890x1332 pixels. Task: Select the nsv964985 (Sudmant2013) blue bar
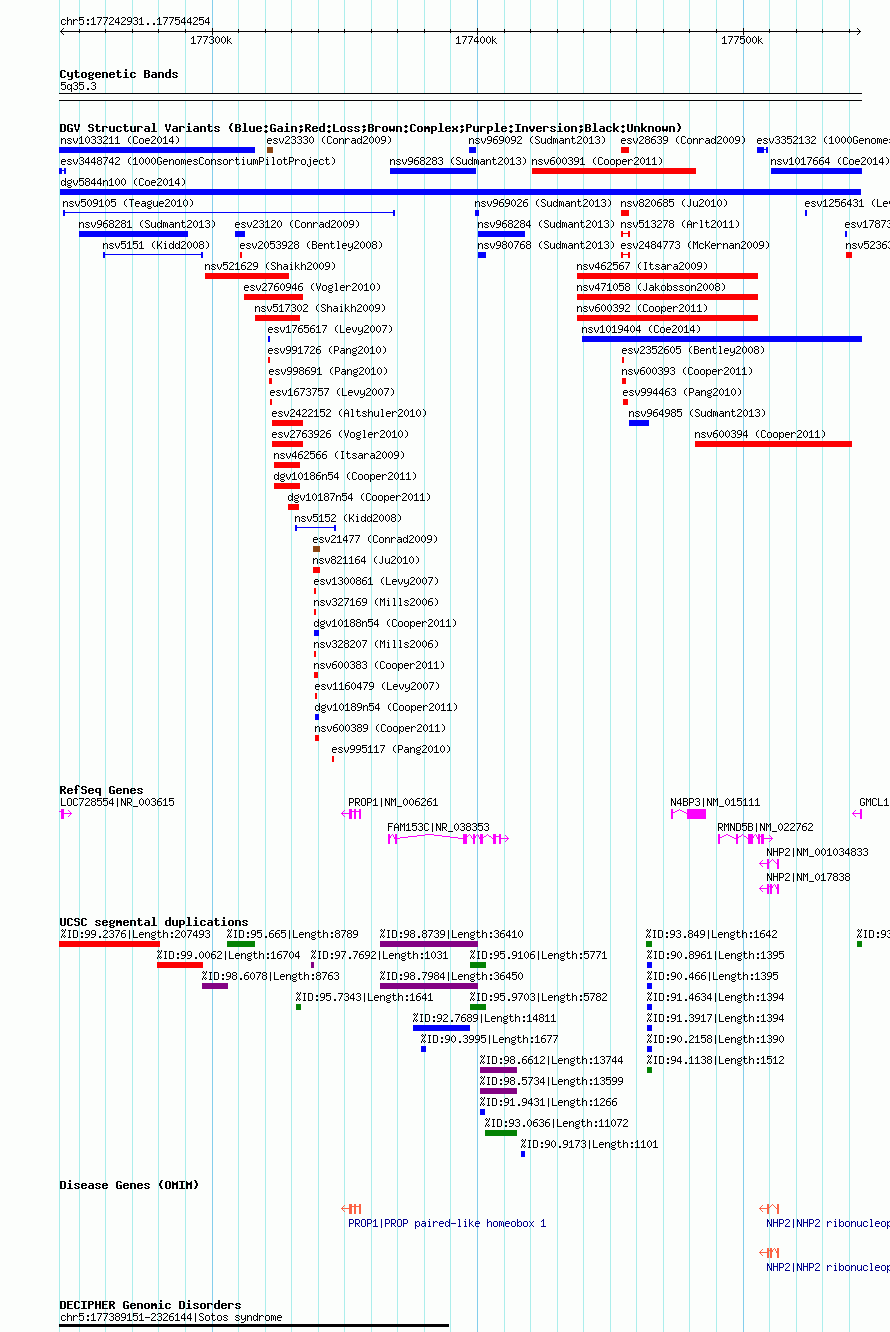click(639, 423)
